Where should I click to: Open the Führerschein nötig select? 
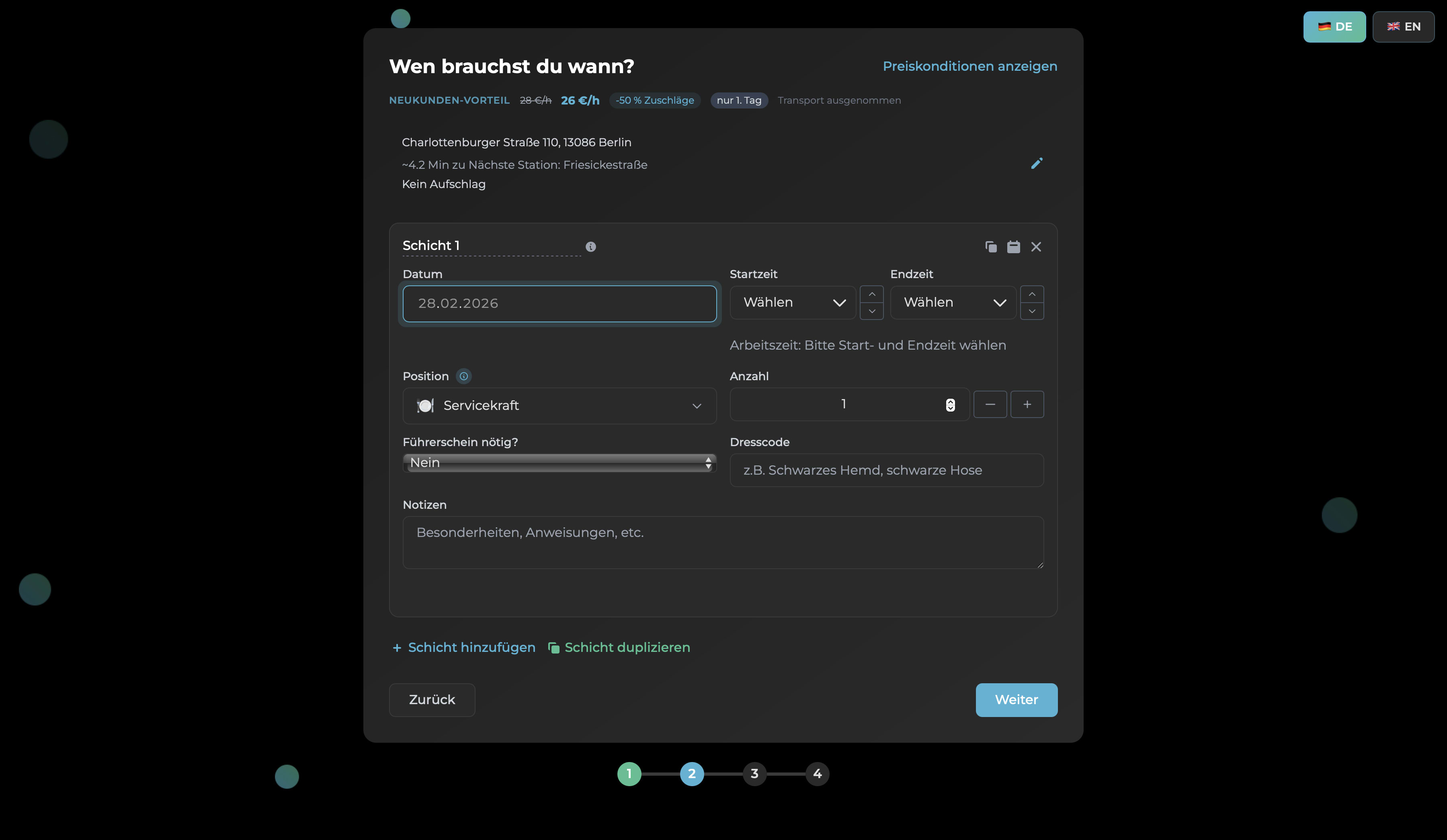(559, 463)
